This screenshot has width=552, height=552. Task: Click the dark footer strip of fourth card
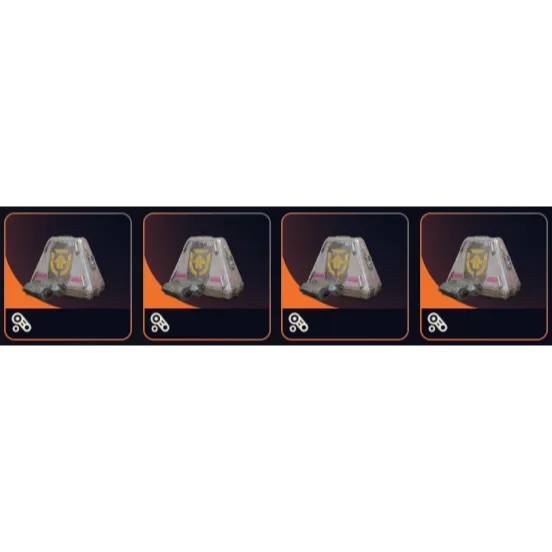pyautogui.click(x=484, y=324)
